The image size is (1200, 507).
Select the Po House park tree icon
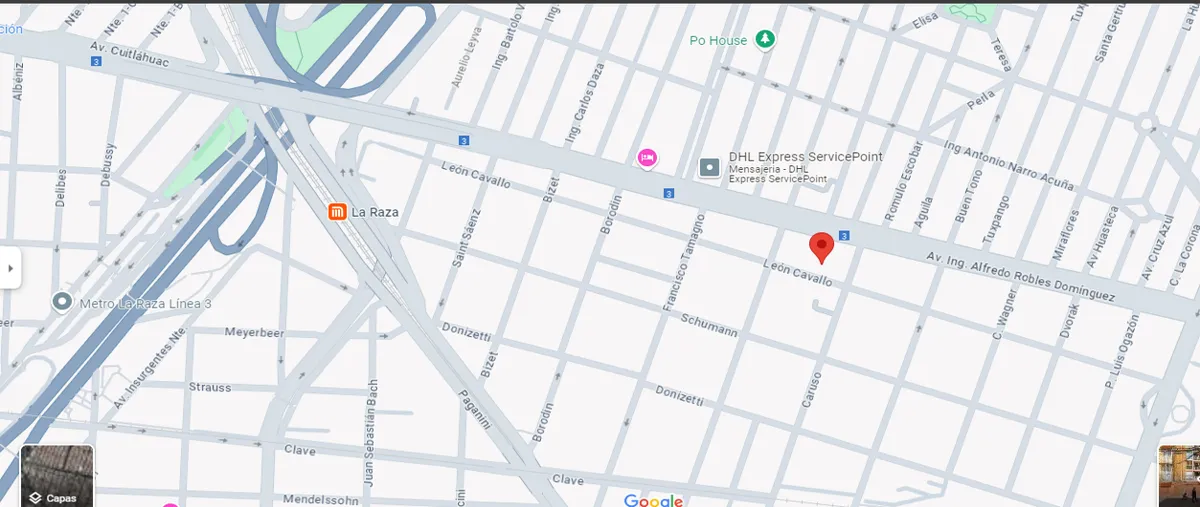coord(765,39)
